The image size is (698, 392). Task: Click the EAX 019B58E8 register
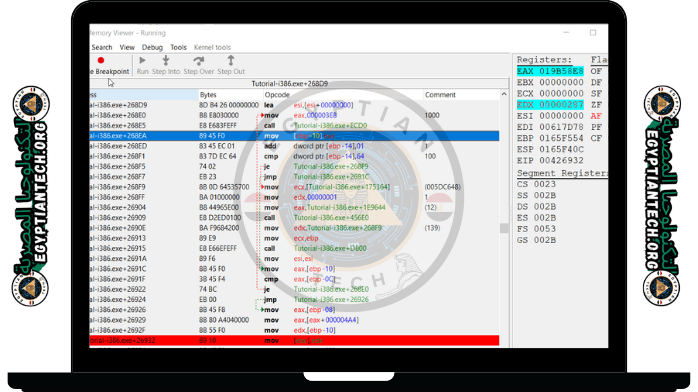(550, 71)
